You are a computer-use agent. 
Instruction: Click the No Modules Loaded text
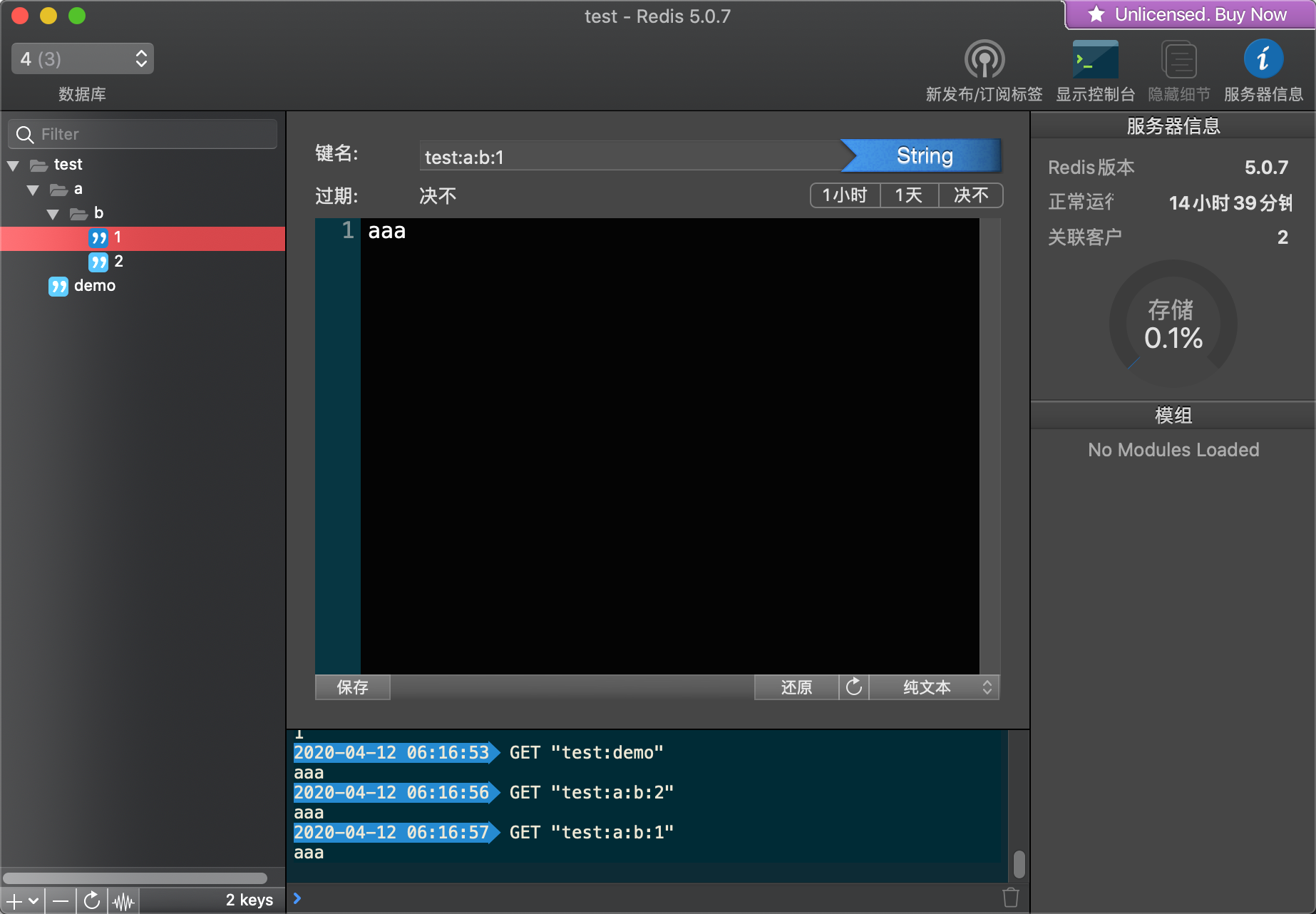(1173, 450)
